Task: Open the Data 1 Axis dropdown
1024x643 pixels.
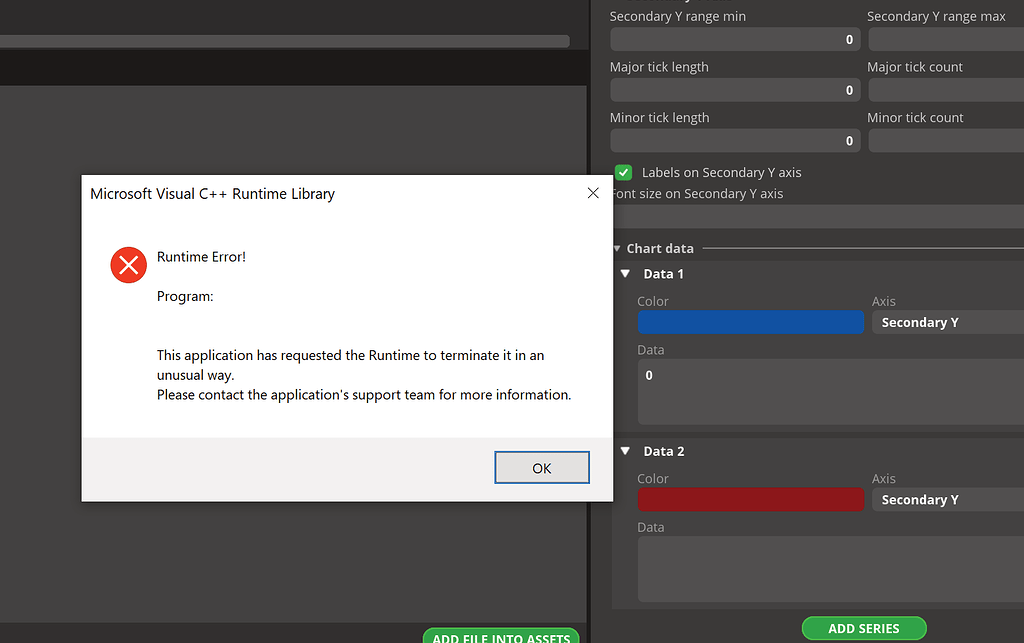Action: (948, 322)
